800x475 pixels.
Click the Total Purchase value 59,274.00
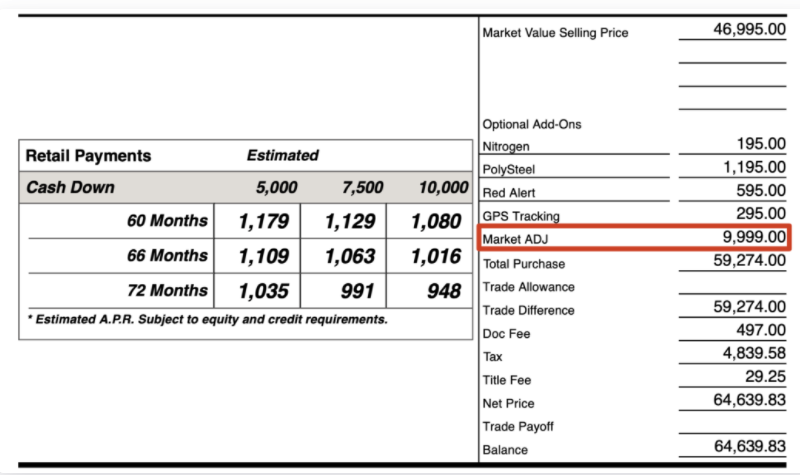749,260
